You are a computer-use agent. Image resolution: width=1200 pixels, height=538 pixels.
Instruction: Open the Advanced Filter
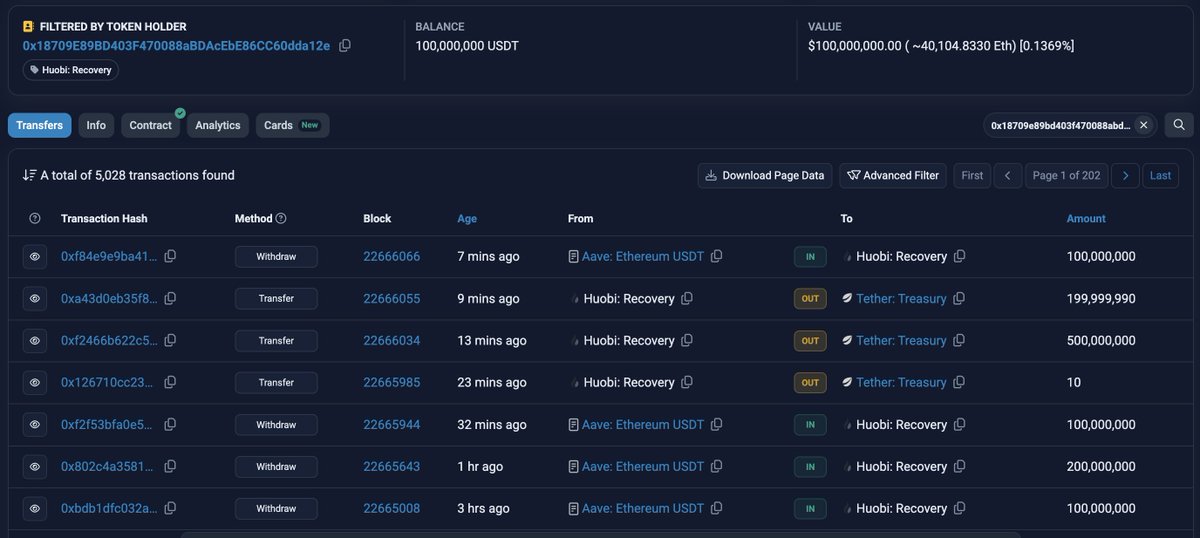893,175
